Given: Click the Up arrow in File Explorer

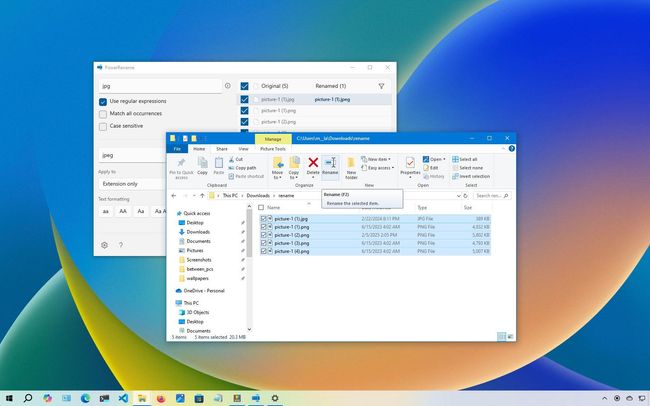Looking at the screenshot, I should coord(202,195).
